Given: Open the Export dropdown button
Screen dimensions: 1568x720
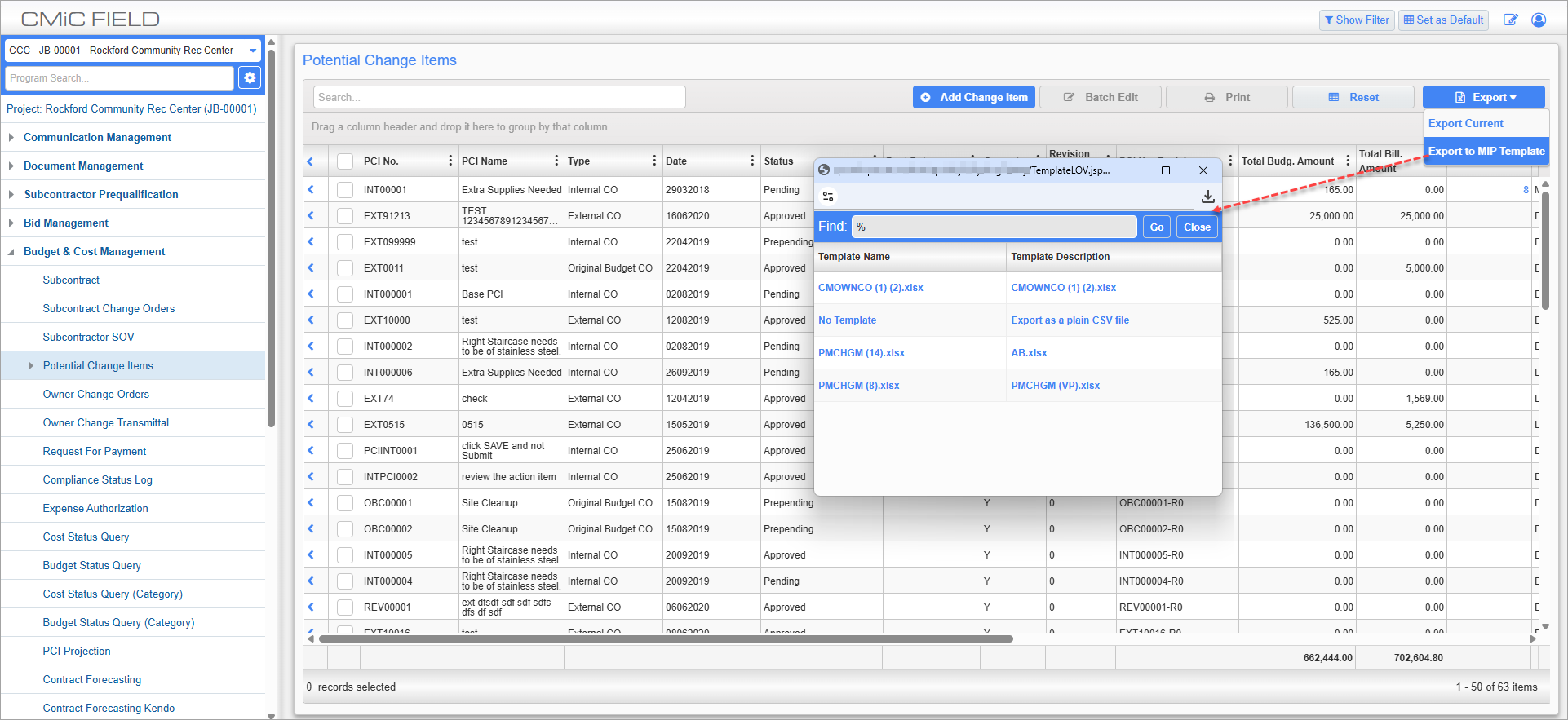Looking at the screenshot, I should [1484, 97].
